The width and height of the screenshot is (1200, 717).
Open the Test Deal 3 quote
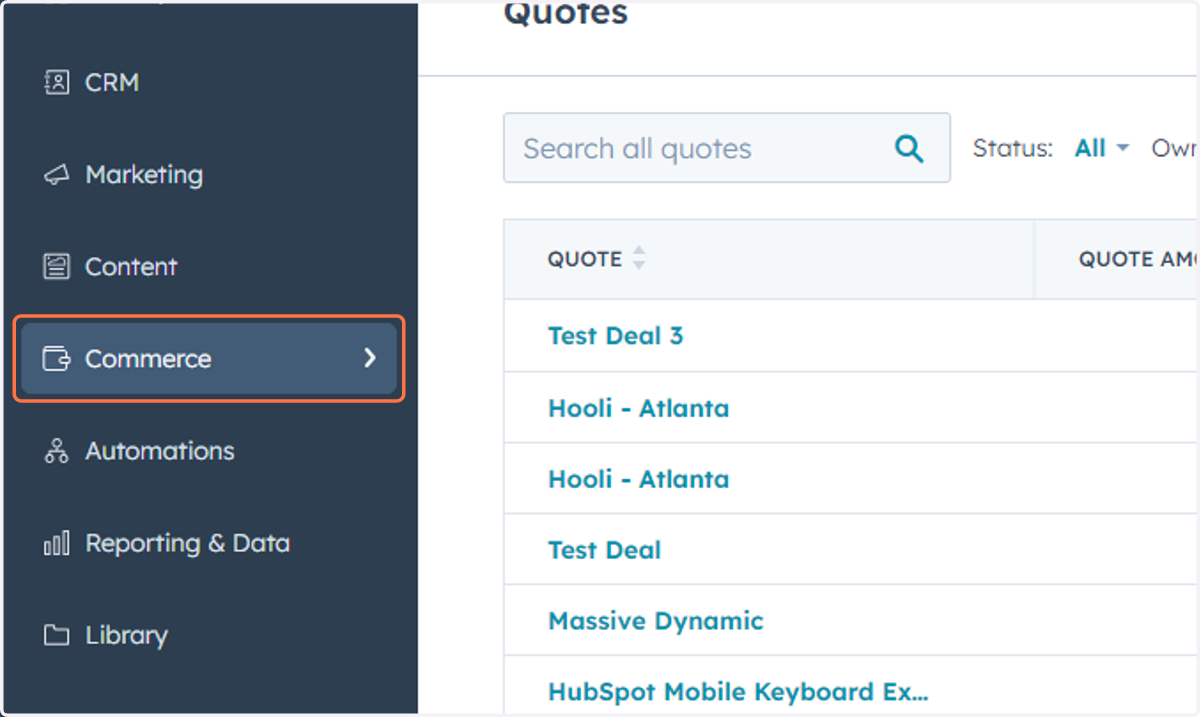[615, 336]
